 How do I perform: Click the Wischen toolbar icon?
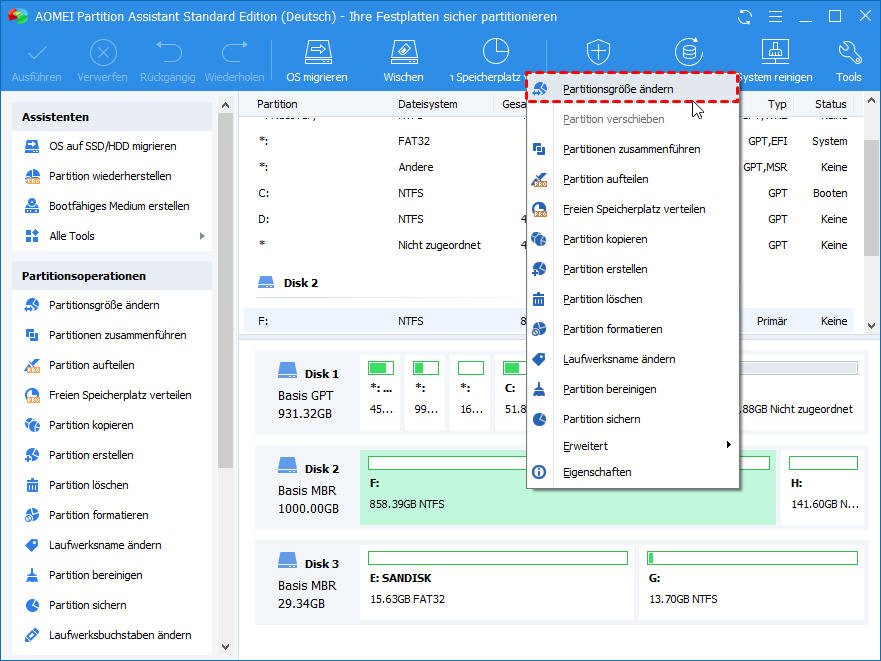click(403, 52)
